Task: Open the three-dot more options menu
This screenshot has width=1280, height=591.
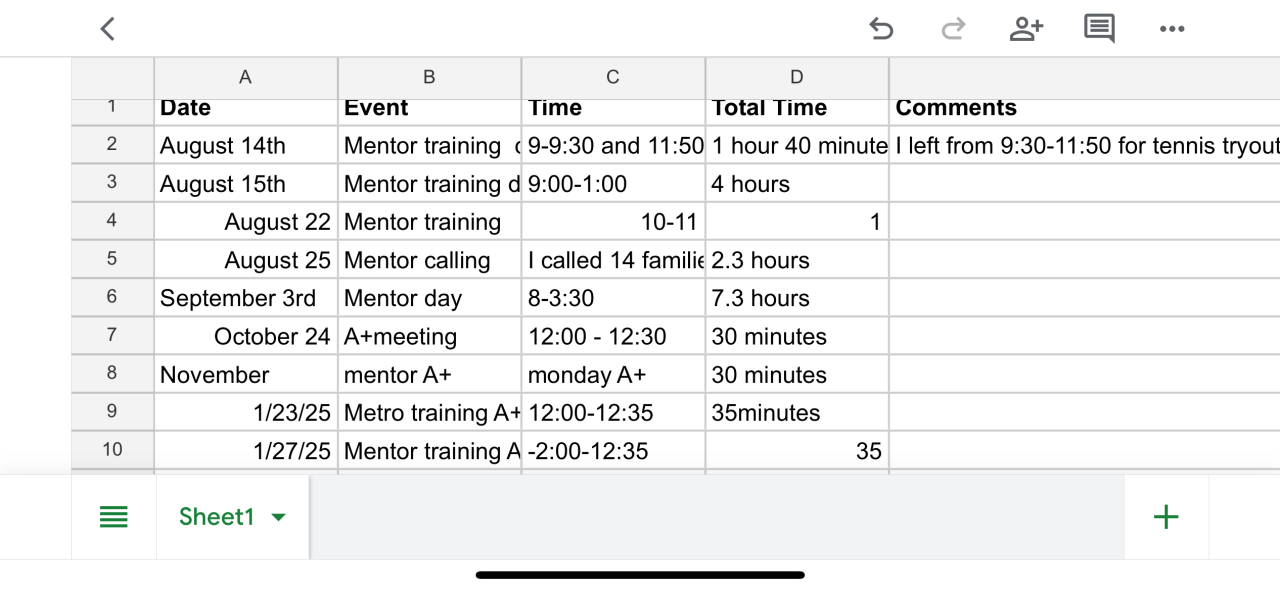Action: coord(1172,29)
